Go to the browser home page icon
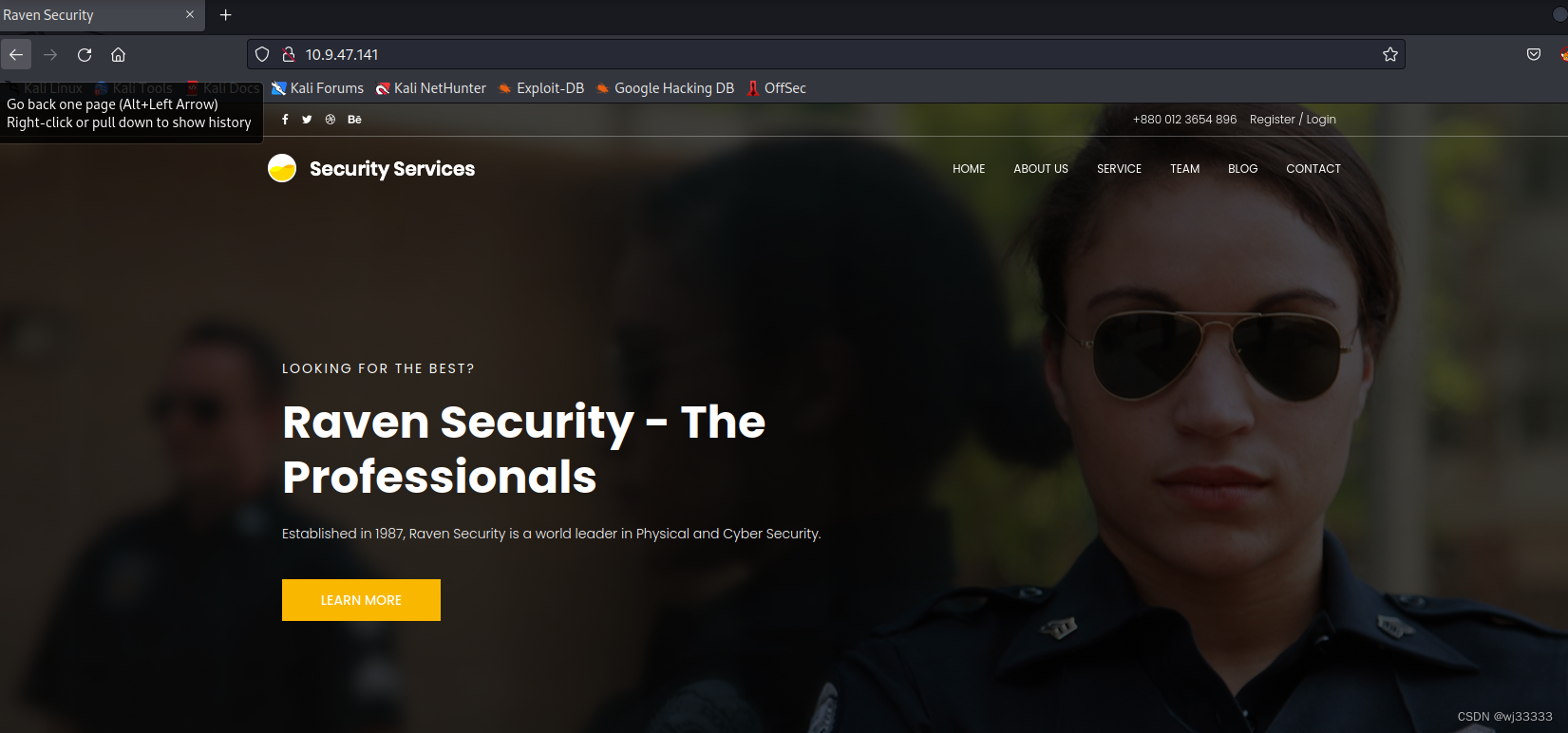 point(119,54)
